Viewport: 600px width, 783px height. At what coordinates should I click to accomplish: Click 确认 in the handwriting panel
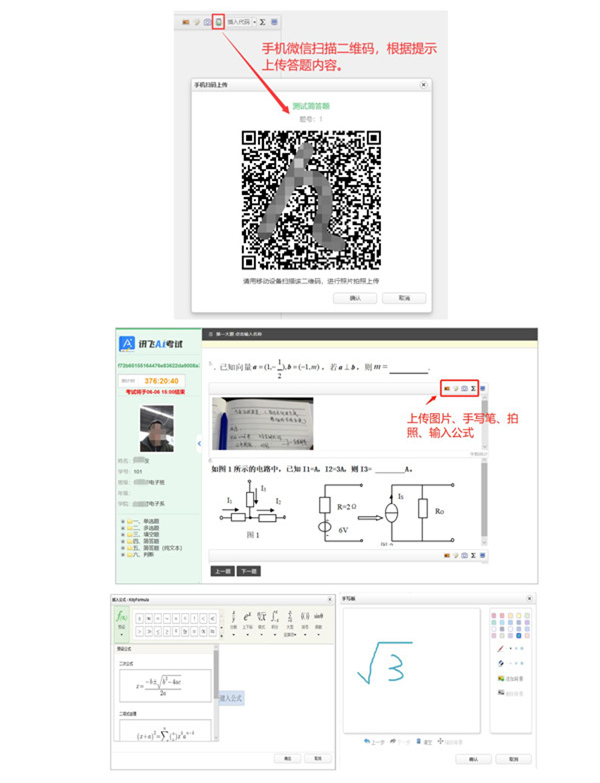click(x=473, y=759)
